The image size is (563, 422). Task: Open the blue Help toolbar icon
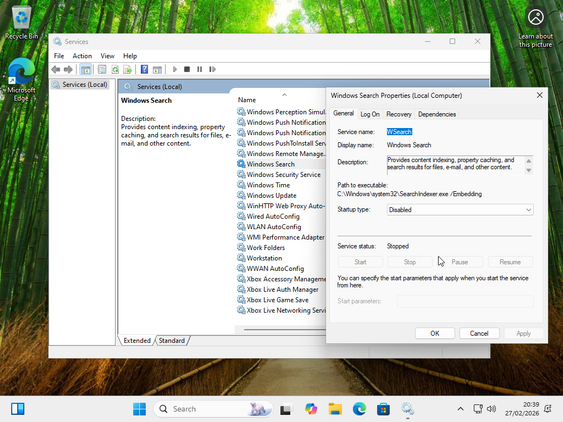pos(144,69)
